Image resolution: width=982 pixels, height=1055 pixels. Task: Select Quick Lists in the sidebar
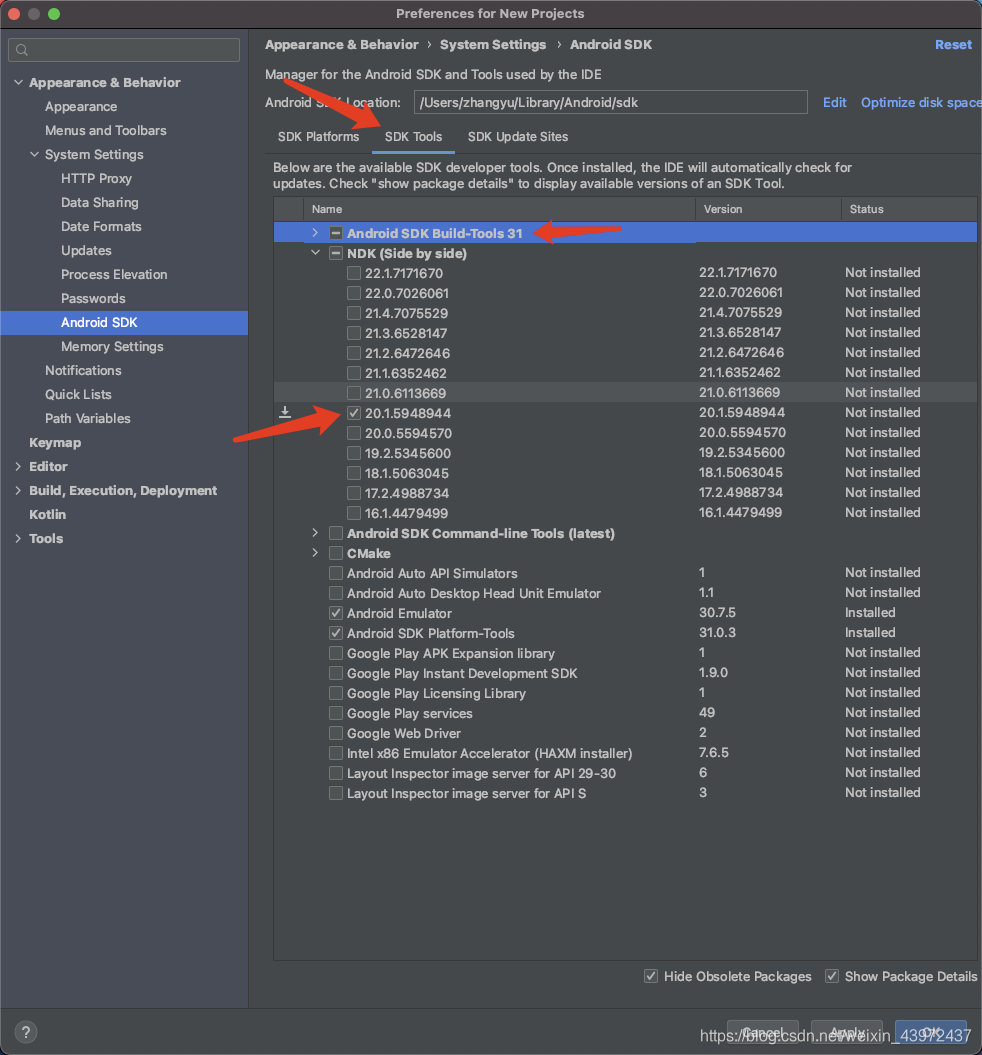[x=78, y=394]
